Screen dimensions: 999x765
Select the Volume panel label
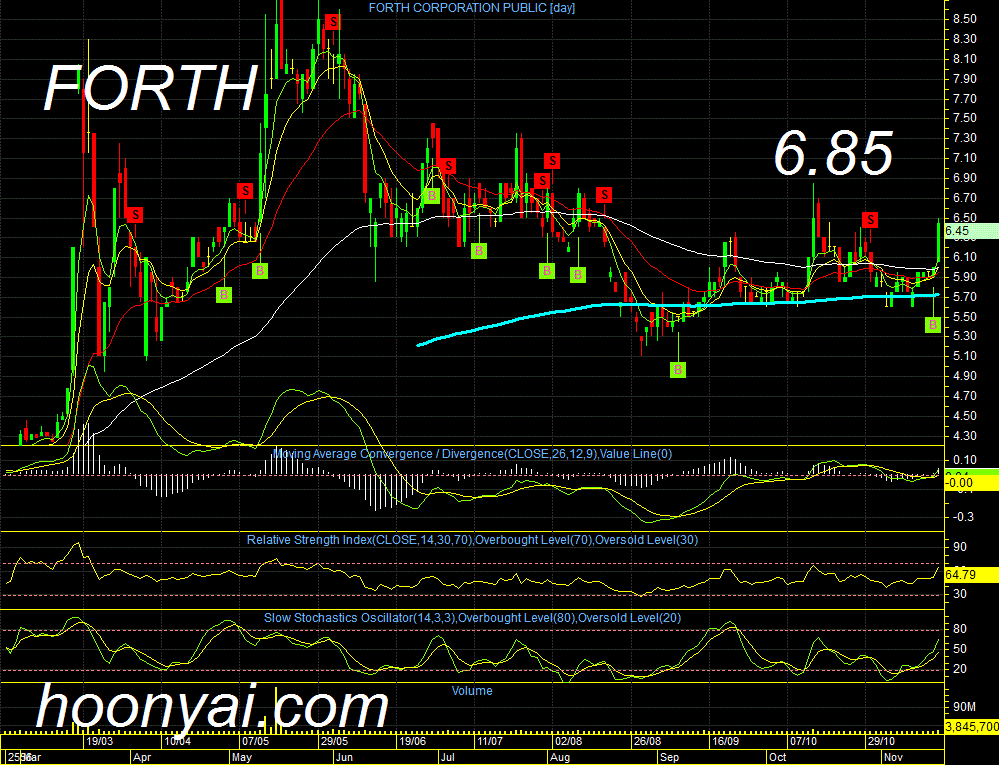[x=472, y=690]
